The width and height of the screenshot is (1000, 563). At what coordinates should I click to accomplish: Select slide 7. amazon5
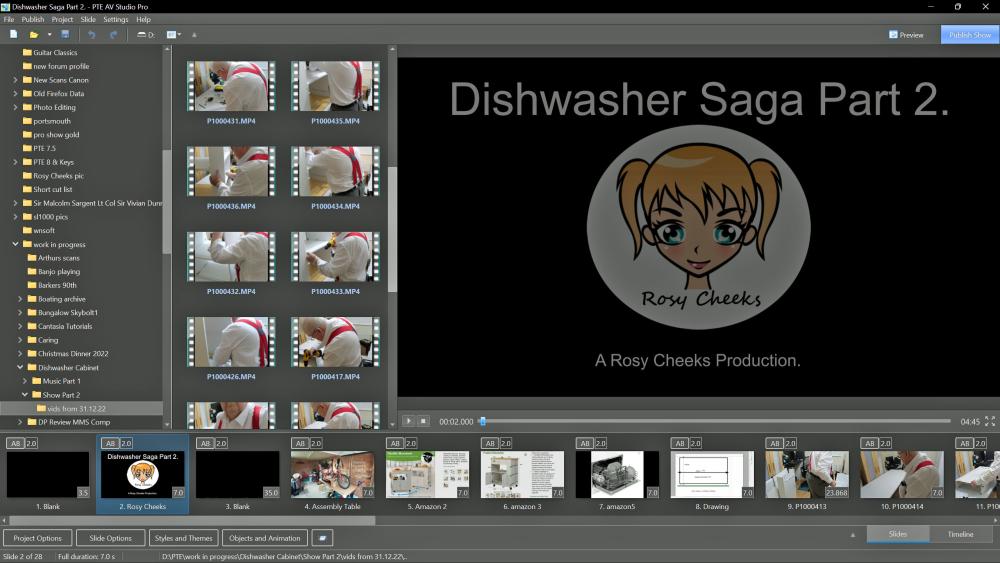pos(617,475)
